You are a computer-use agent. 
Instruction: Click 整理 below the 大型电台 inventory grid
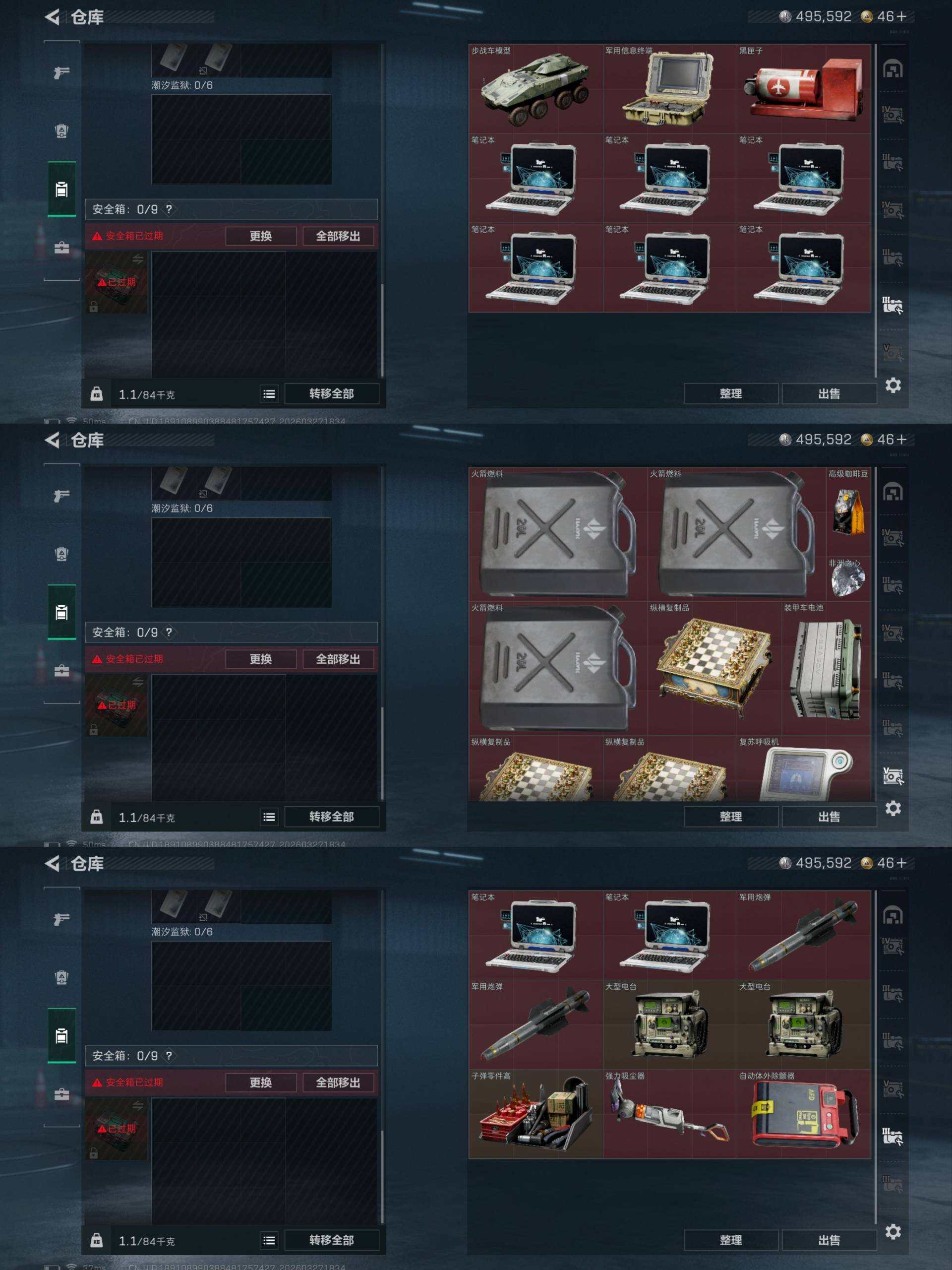pos(730,1240)
